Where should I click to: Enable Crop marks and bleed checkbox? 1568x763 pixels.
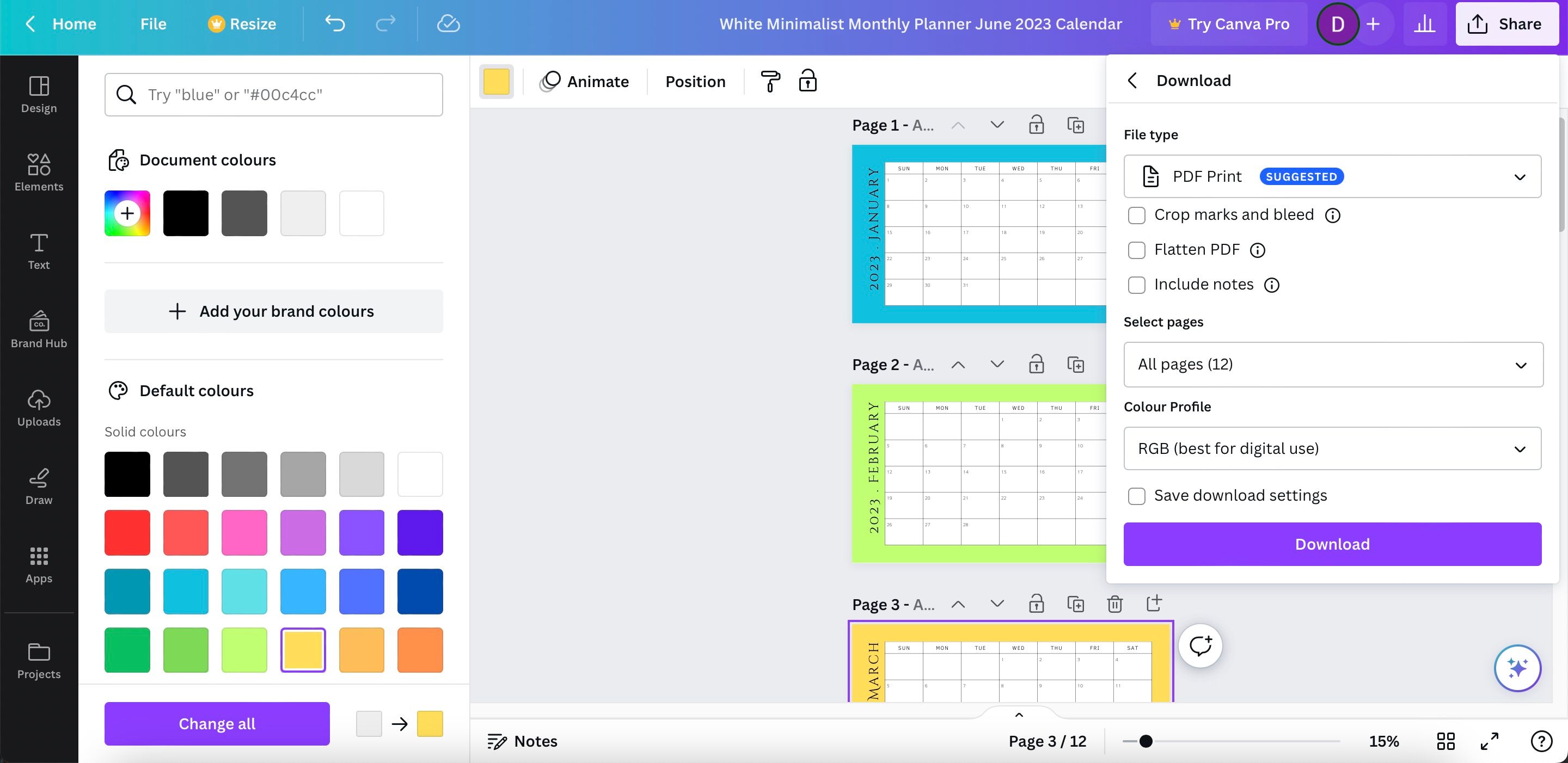click(1136, 216)
